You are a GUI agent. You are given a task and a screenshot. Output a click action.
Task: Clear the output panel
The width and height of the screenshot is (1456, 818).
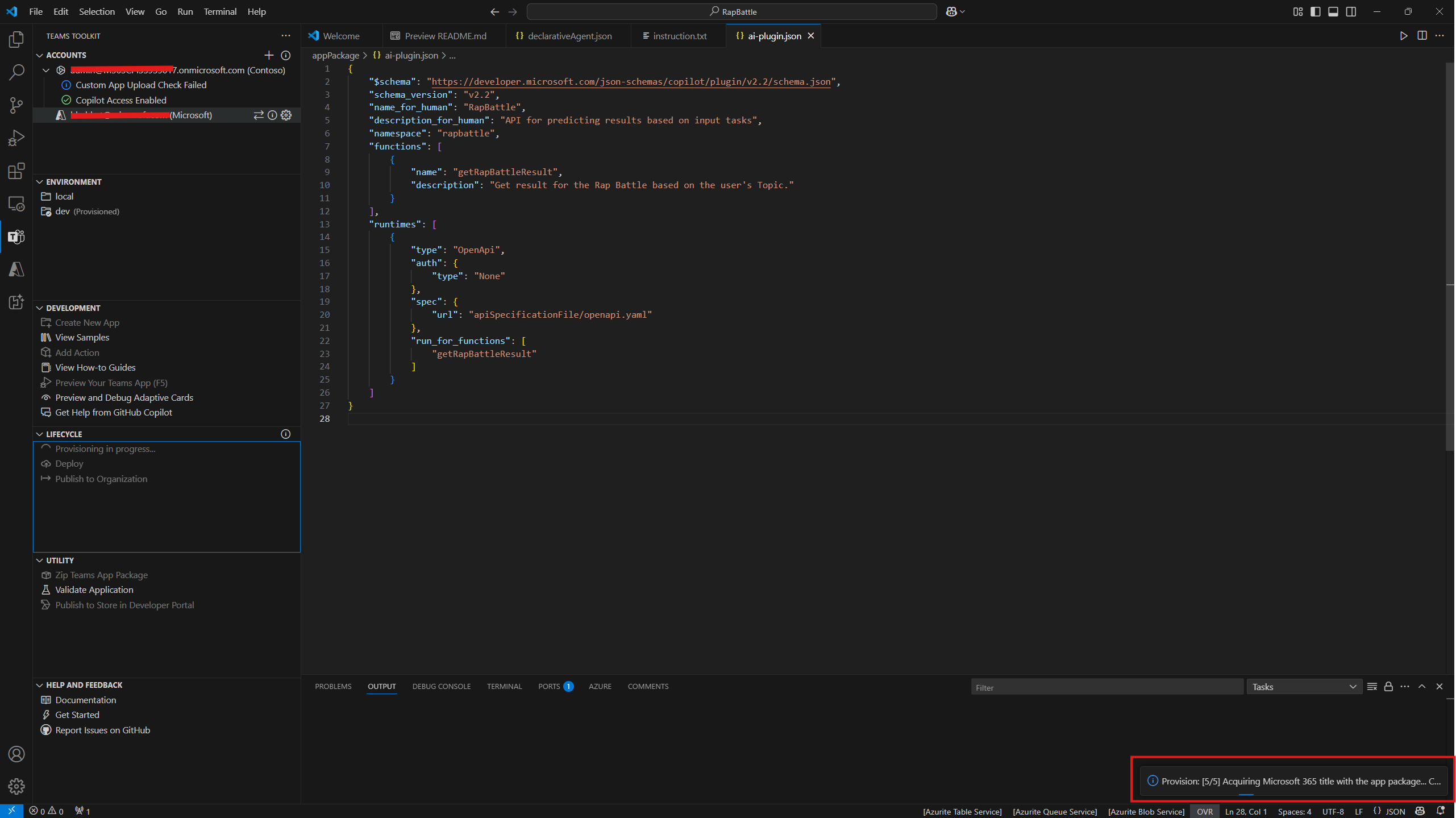(x=1372, y=687)
